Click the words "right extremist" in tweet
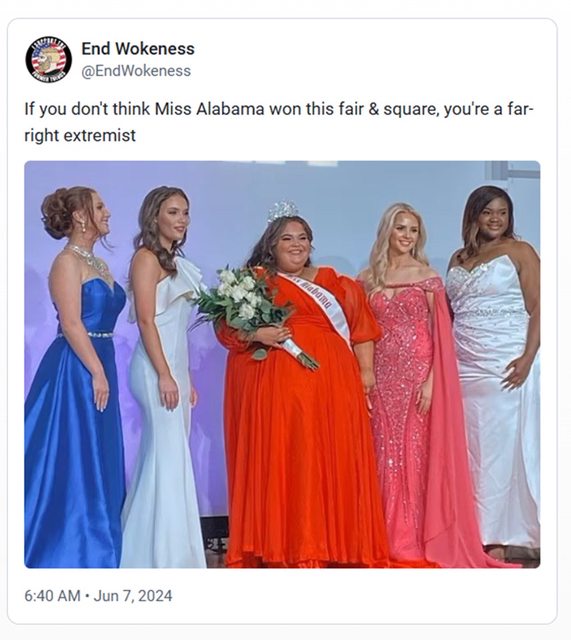Screen dimensions: 571x640 tap(80, 135)
